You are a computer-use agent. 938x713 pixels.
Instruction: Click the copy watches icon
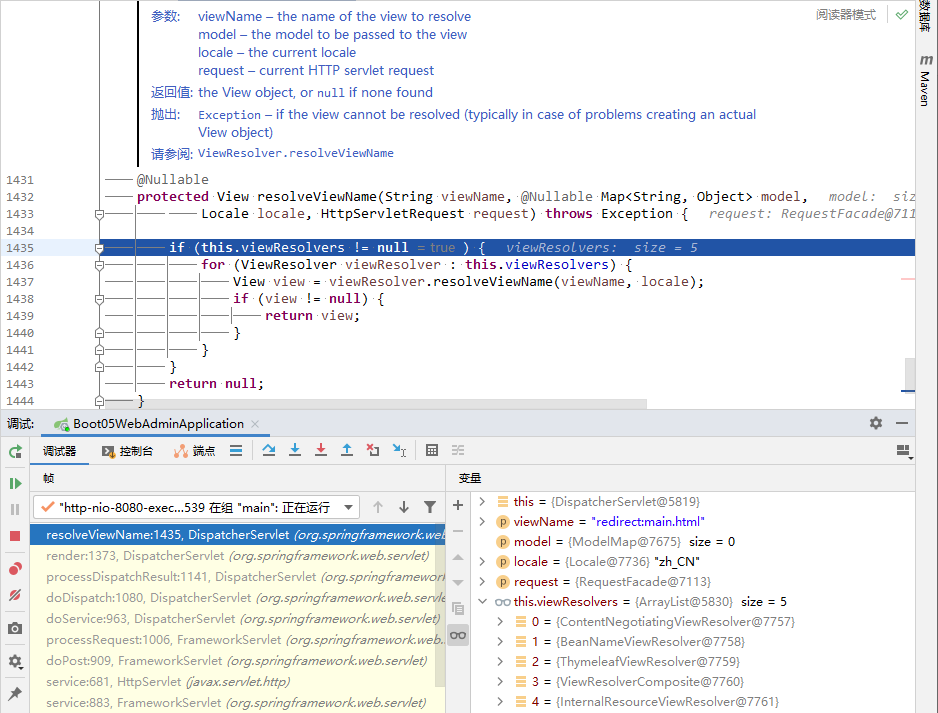coord(458,609)
